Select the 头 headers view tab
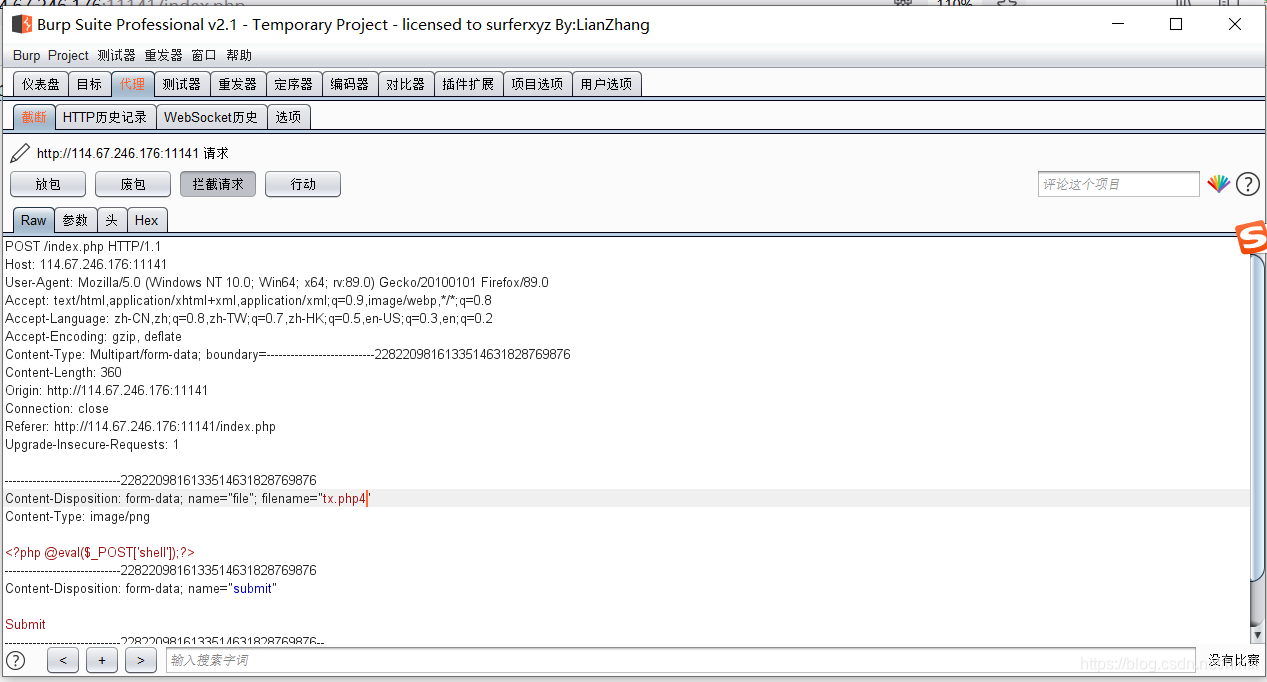The width and height of the screenshot is (1267, 682). 112,220
